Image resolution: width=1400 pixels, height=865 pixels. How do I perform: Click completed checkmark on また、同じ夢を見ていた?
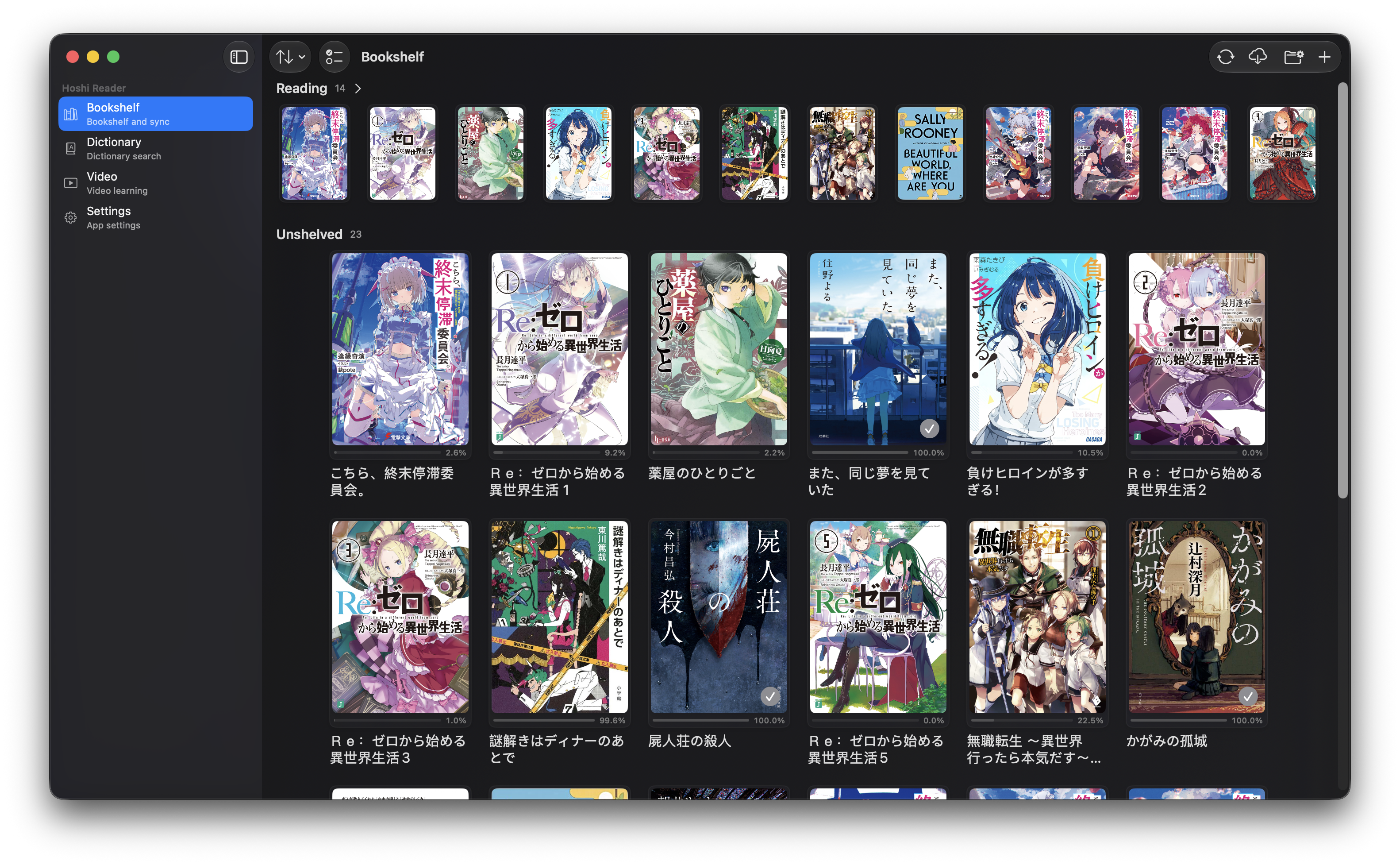pyautogui.click(x=930, y=429)
